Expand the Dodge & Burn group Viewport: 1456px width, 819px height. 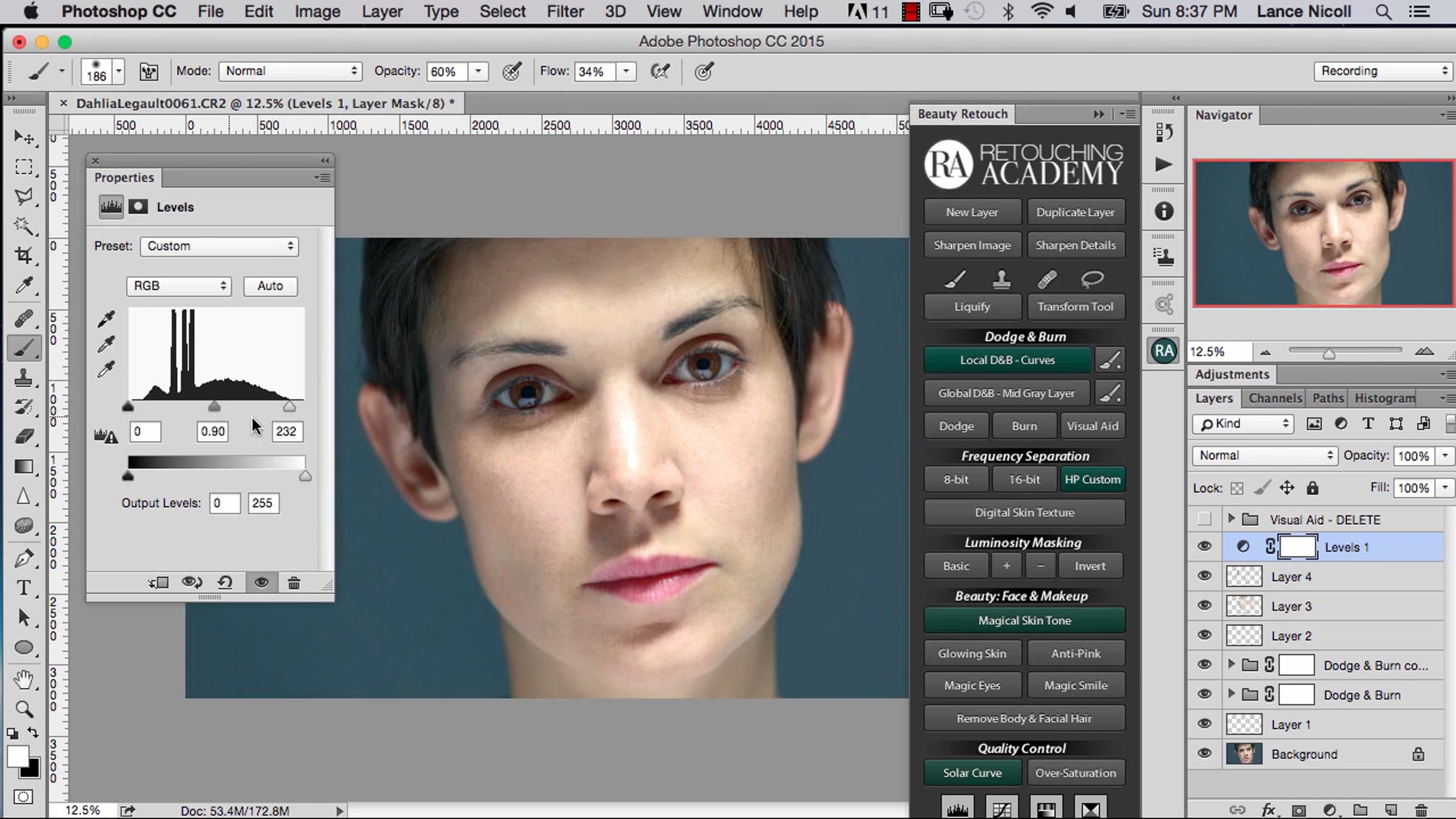pyautogui.click(x=1231, y=694)
